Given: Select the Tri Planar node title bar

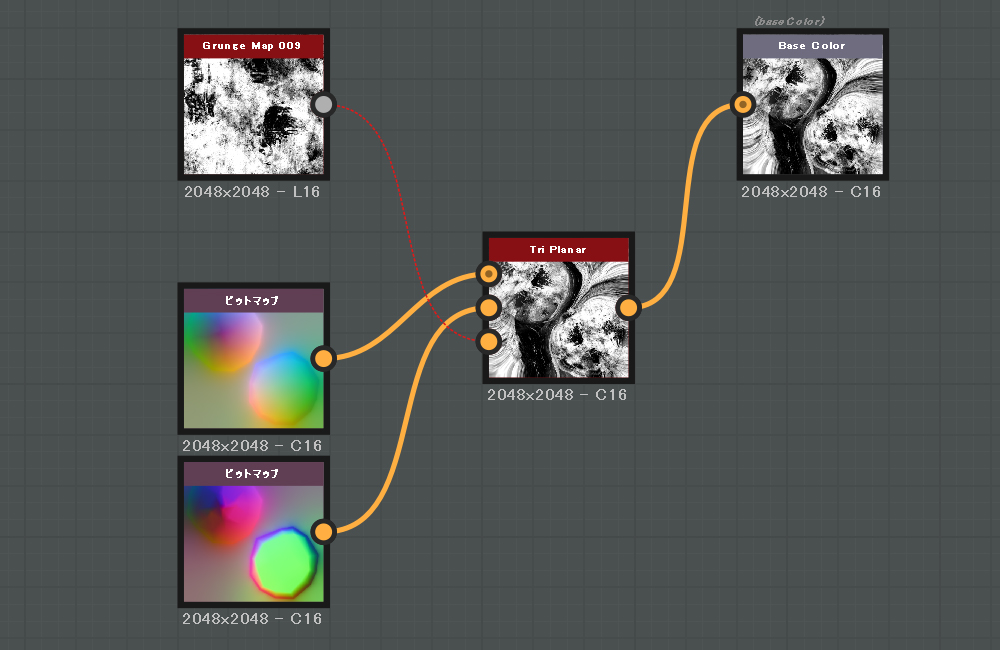Looking at the screenshot, I should pos(558,249).
